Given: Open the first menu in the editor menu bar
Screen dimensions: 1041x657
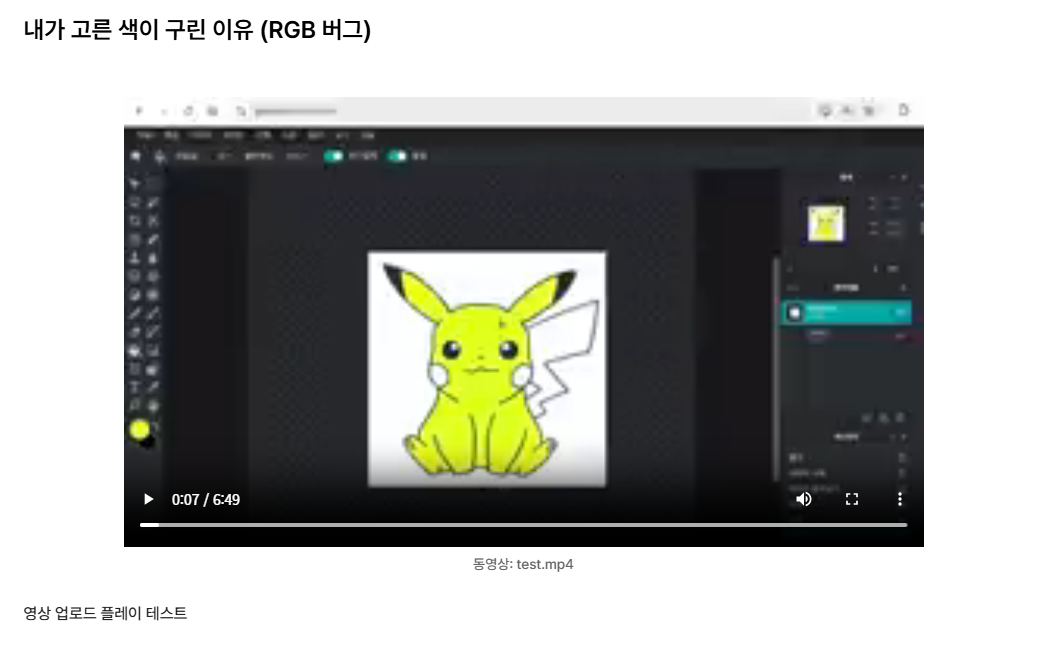Looking at the screenshot, I should tap(146, 134).
